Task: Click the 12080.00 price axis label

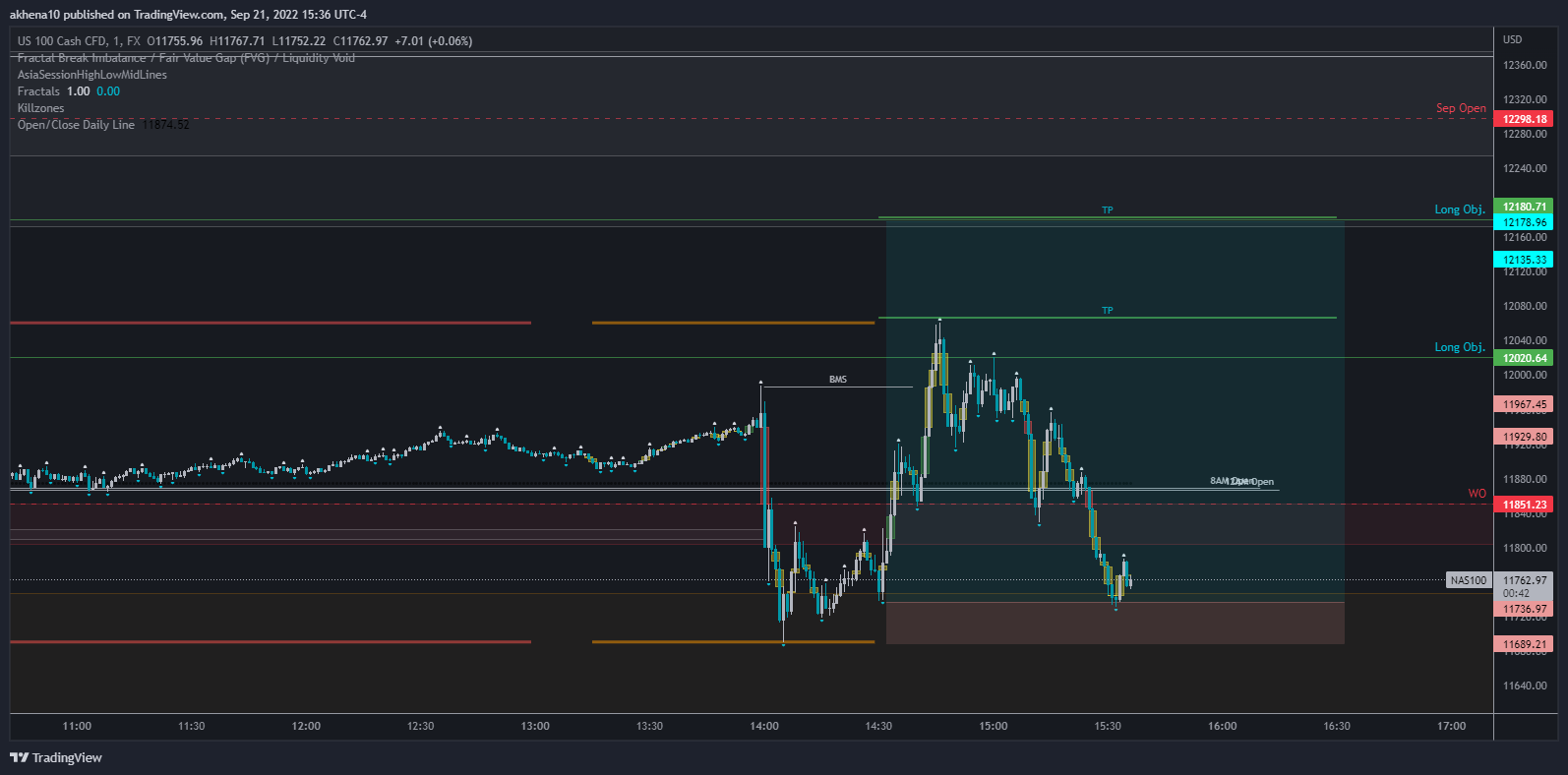Action: [1525, 306]
